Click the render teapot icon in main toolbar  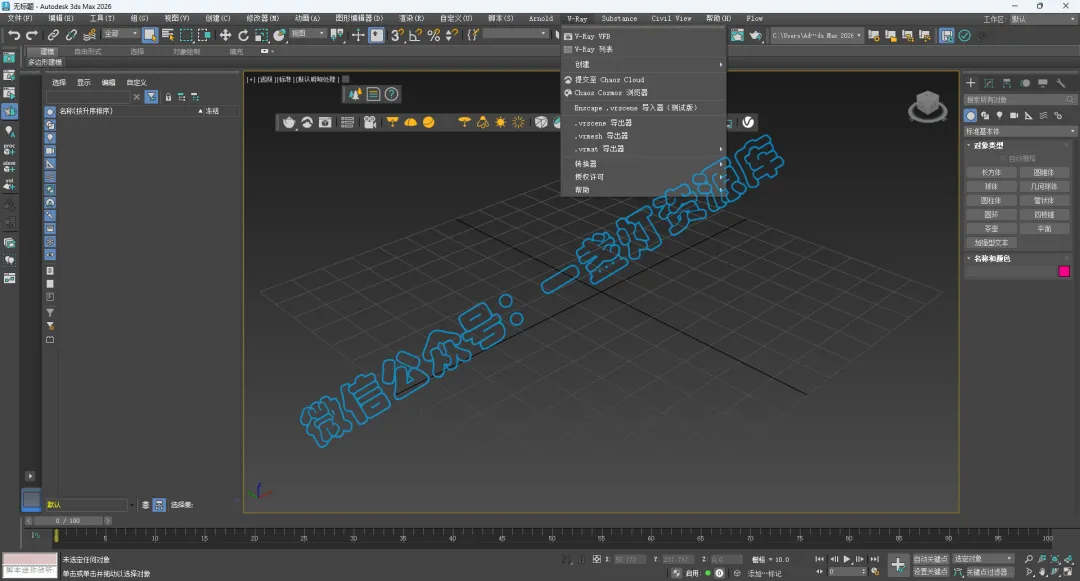[756, 35]
